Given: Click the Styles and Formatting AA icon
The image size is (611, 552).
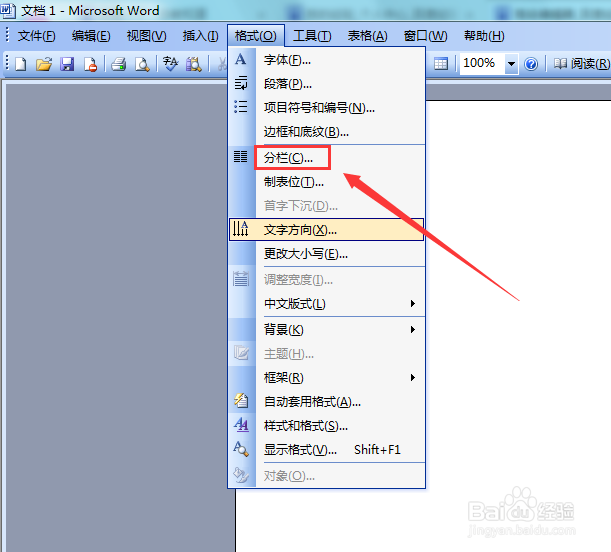Looking at the screenshot, I should [241, 425].
